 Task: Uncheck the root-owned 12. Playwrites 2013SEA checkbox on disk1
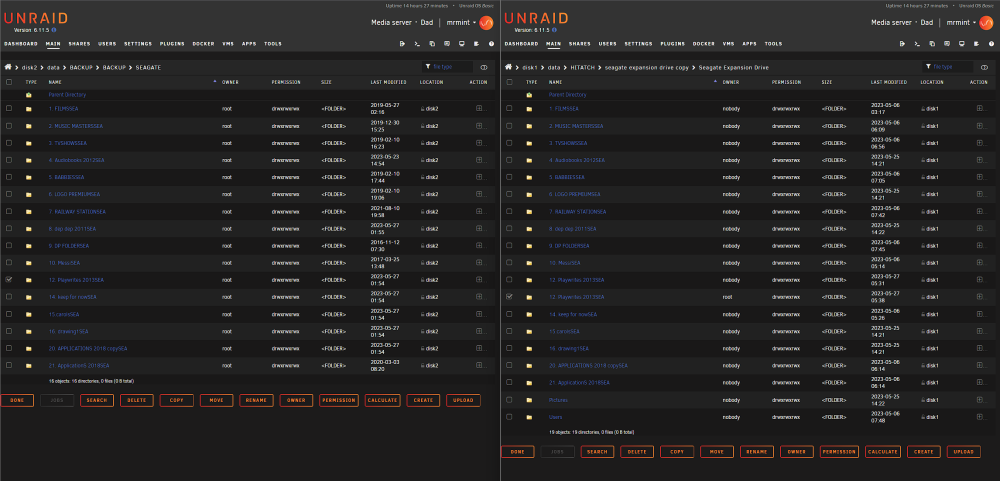tap(509, 297)
